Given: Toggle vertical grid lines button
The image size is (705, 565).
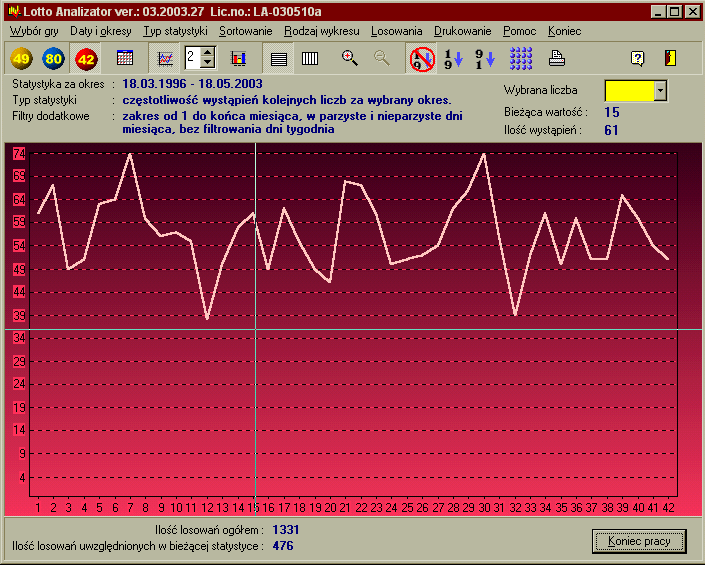Looking at the screenshot, I should tap(310, 58).
